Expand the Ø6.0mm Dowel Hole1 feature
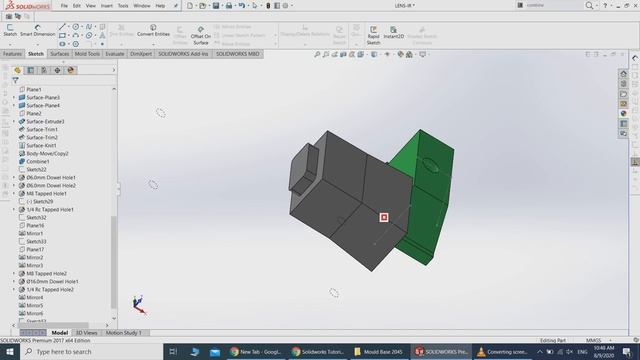This screenshot has width=640, height=360. 13,178
